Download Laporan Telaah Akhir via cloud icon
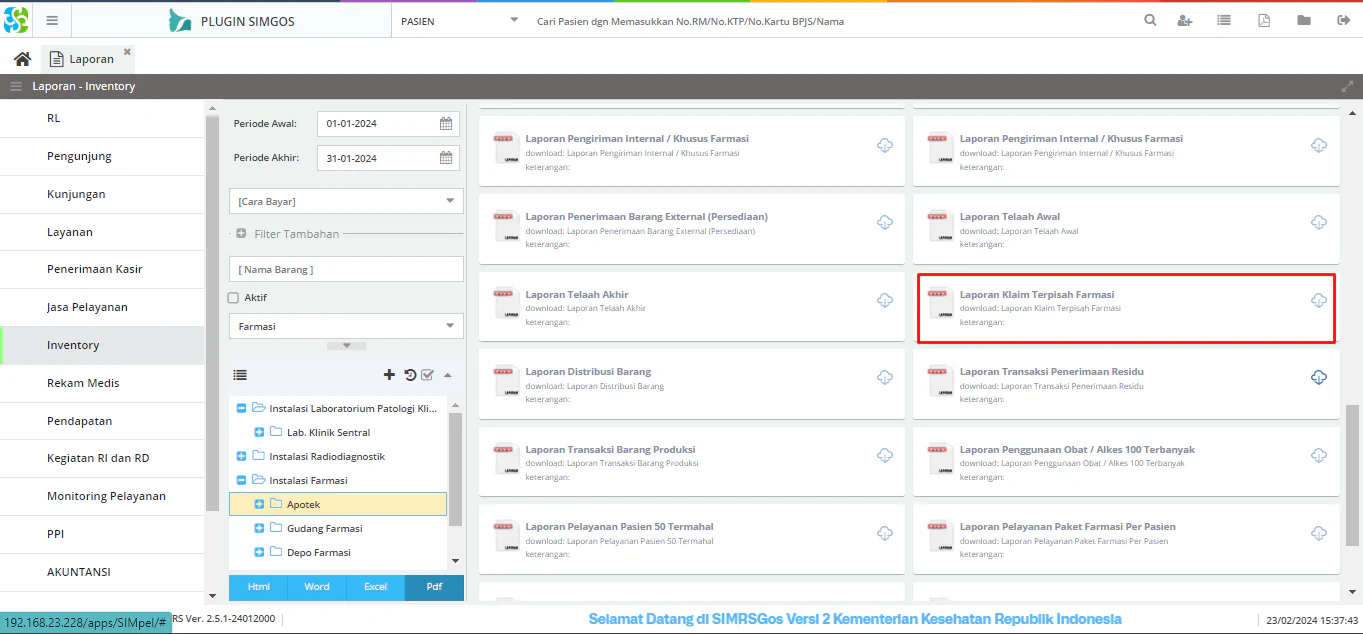The image size is (1363, 634). coord(884,300)
